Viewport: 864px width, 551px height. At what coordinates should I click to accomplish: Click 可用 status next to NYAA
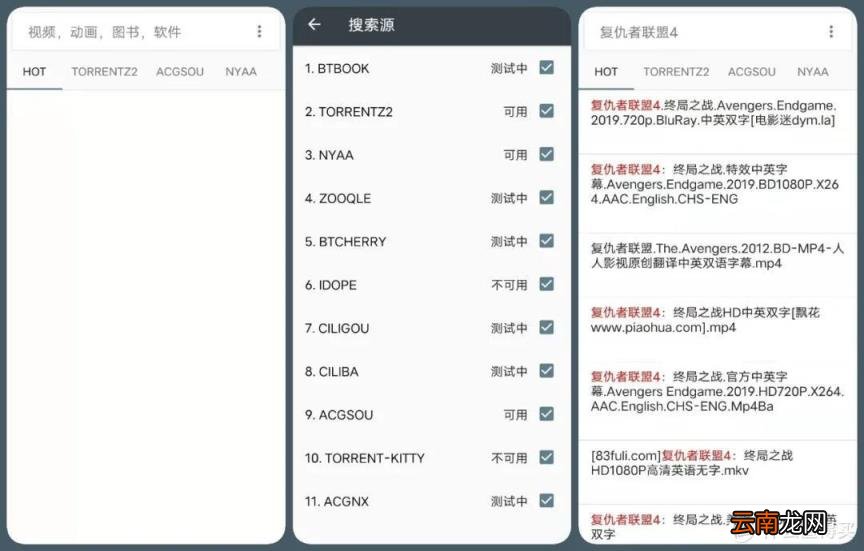click(x=515, y=155)
